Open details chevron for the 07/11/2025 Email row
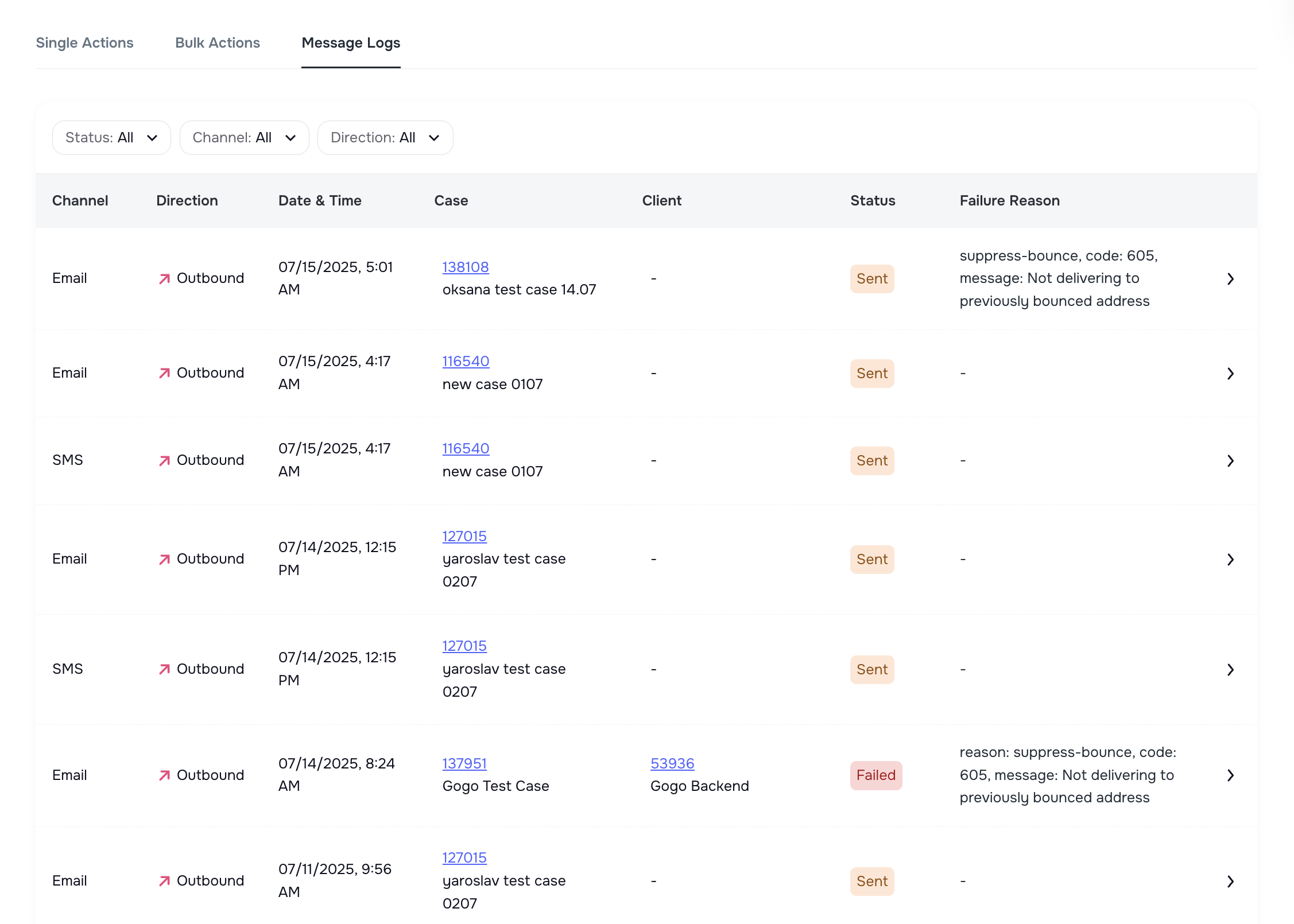 [x=1231, y=881]
